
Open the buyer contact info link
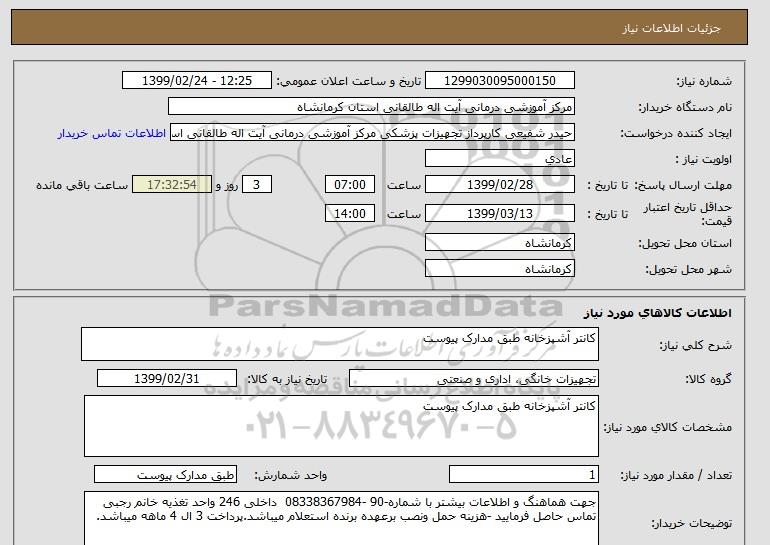pos(111,133)
